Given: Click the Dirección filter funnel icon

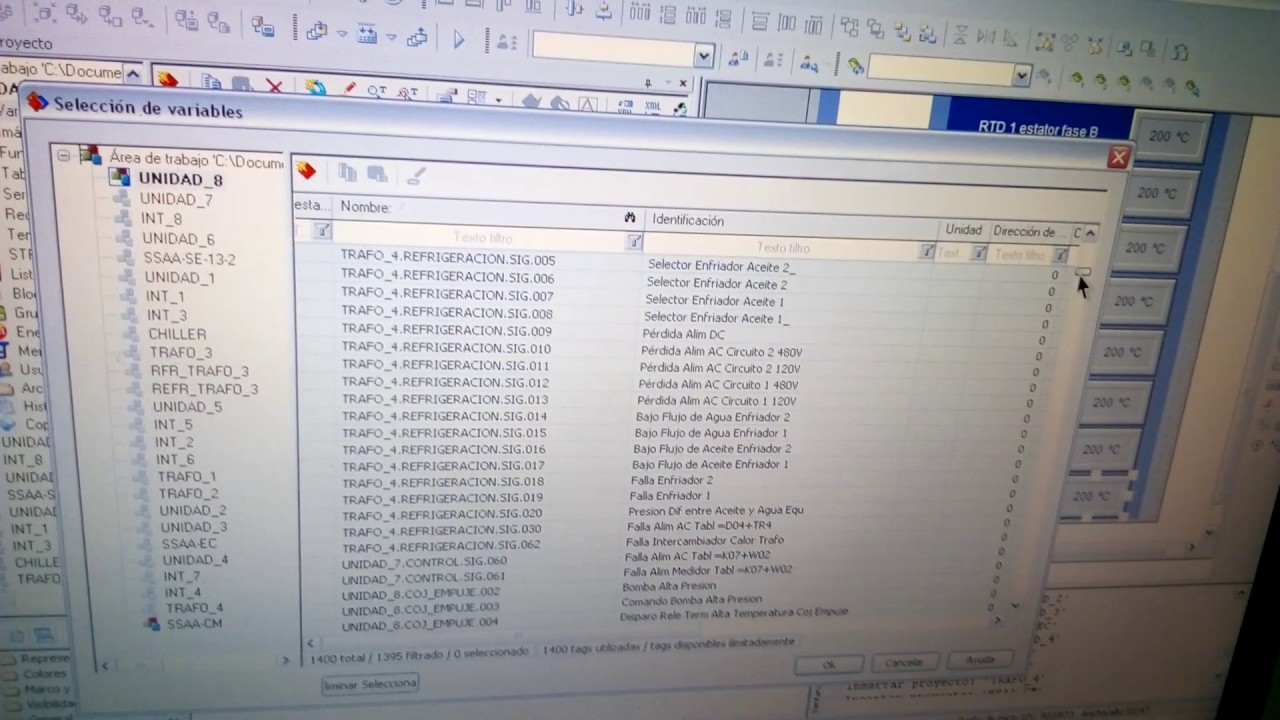Looking at the screenshot, I should click(1060, 255).
